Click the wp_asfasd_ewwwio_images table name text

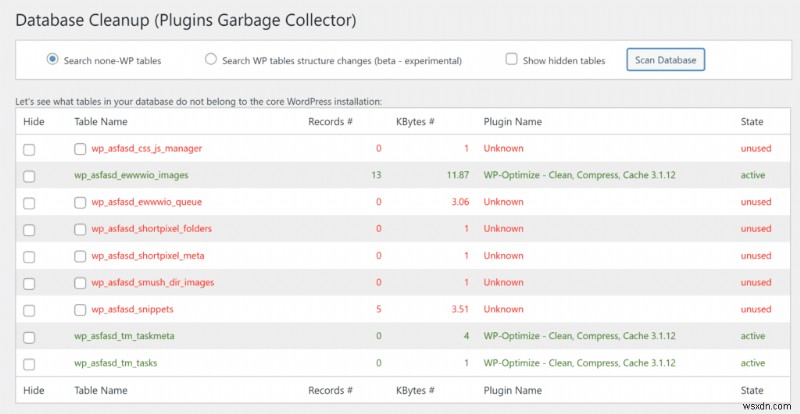(x=131, y=175)
